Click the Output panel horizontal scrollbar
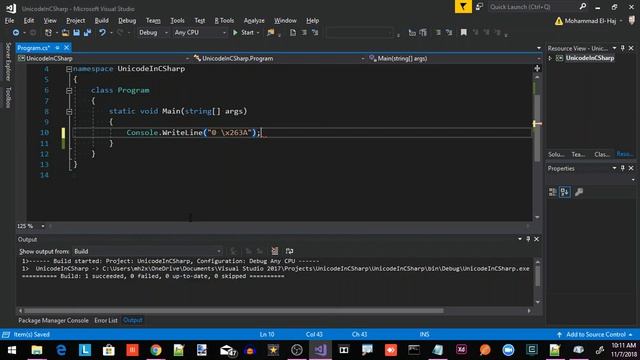 click(233, 311)
